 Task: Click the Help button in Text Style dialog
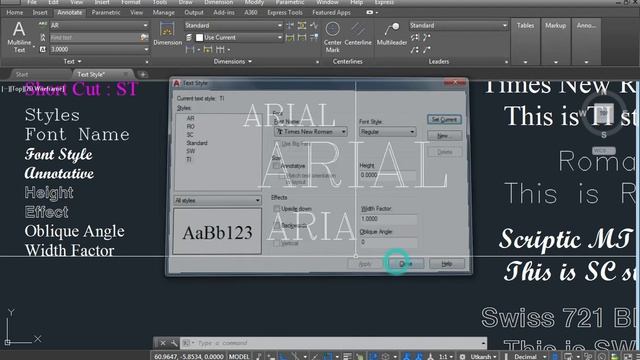click(x=447, y=264)
